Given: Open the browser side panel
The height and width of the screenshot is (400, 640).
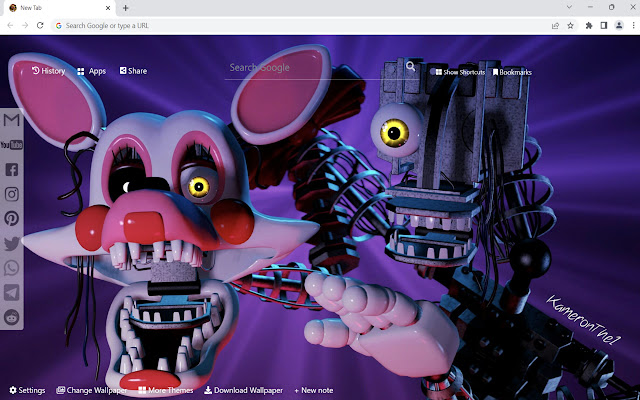Looking at the screenshot, I should pyautogui.click(x=604, y=25).
